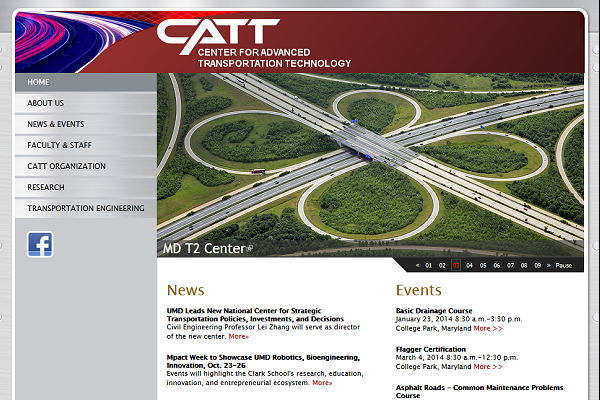Click 'January 23, 2014 8:30 a.m.-3:30 p.m.' text
This screenshot has width=600, height=400.
[x=459, y=319]
